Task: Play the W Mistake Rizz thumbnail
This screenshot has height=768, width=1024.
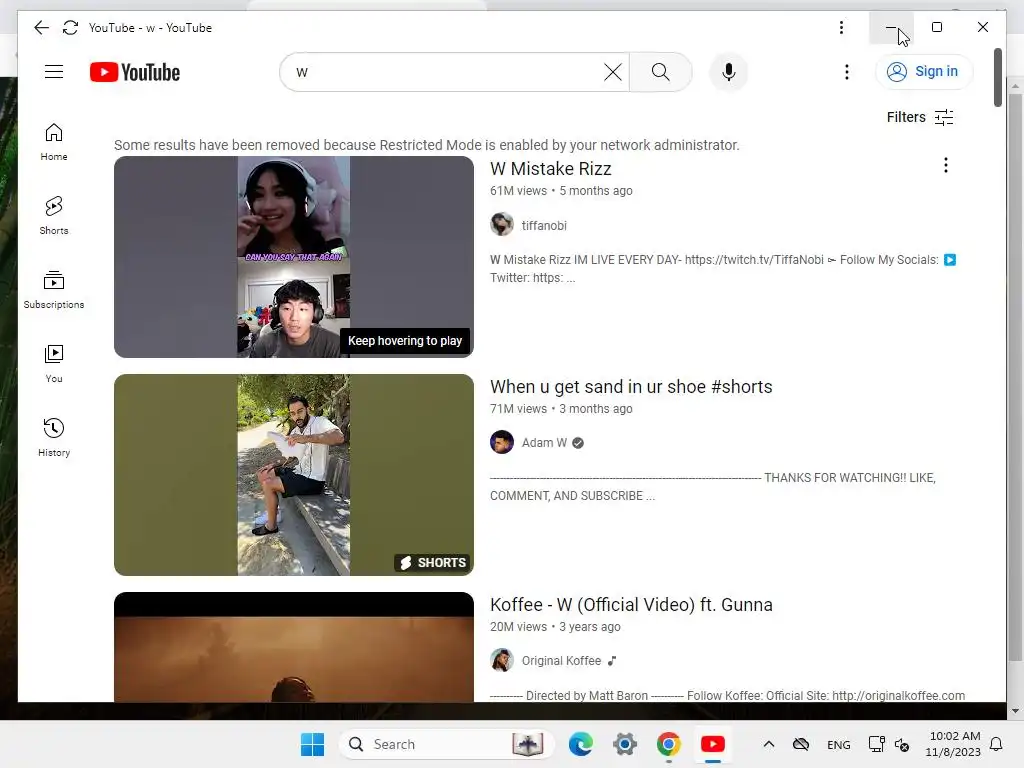Action: 294,257
